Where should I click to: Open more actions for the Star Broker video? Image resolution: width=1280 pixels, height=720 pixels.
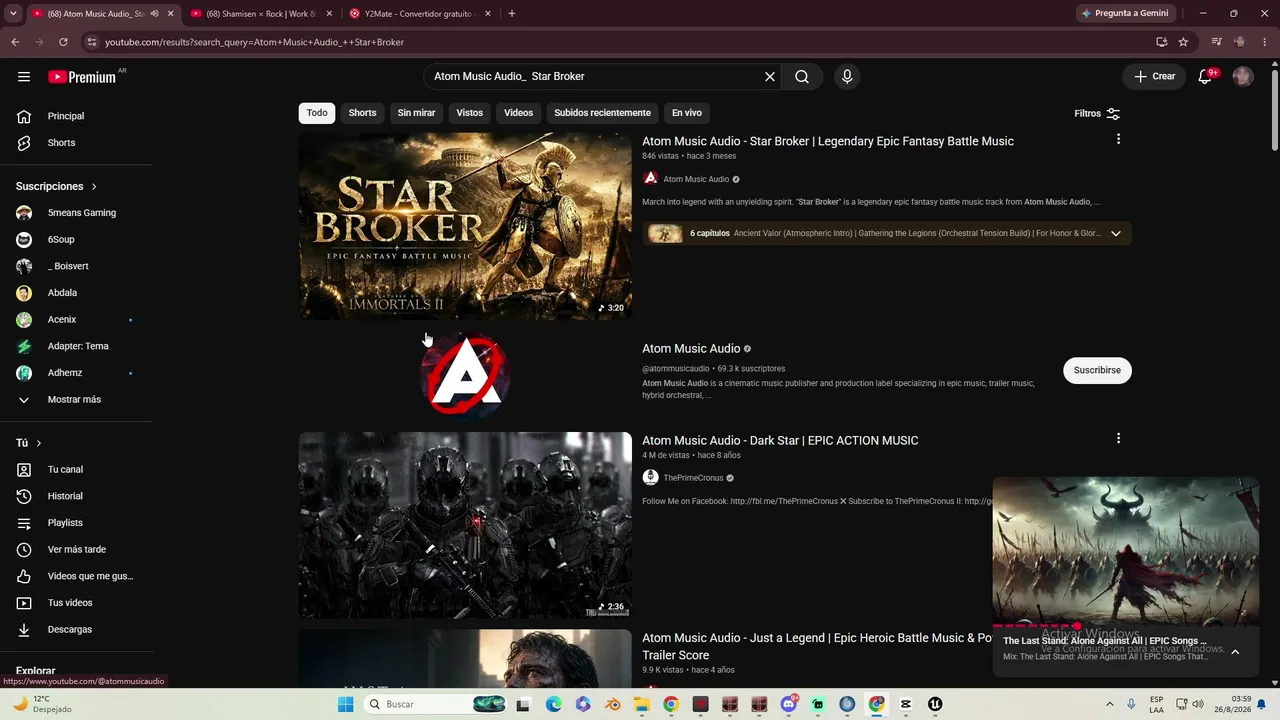pos(1118,139)
